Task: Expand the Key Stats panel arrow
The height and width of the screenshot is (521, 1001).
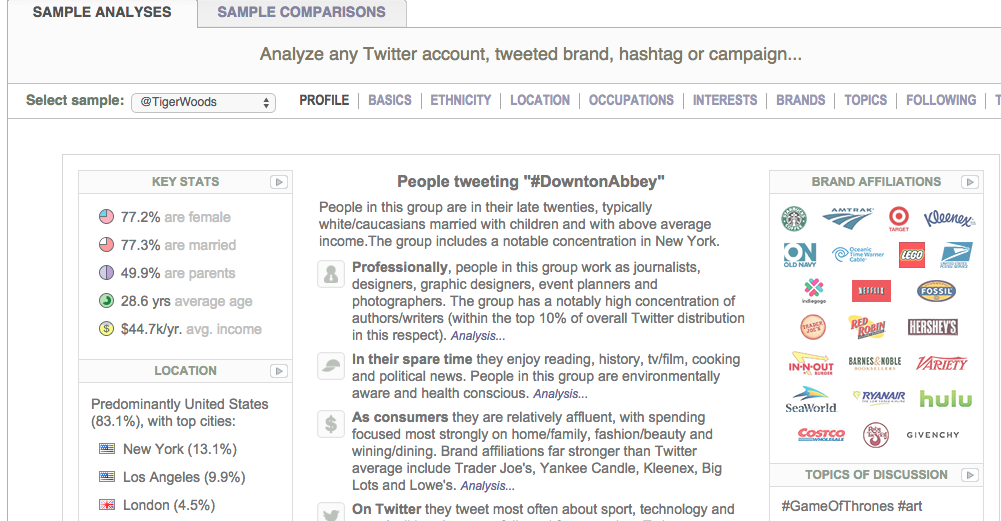Action: [x=279, y=182]
